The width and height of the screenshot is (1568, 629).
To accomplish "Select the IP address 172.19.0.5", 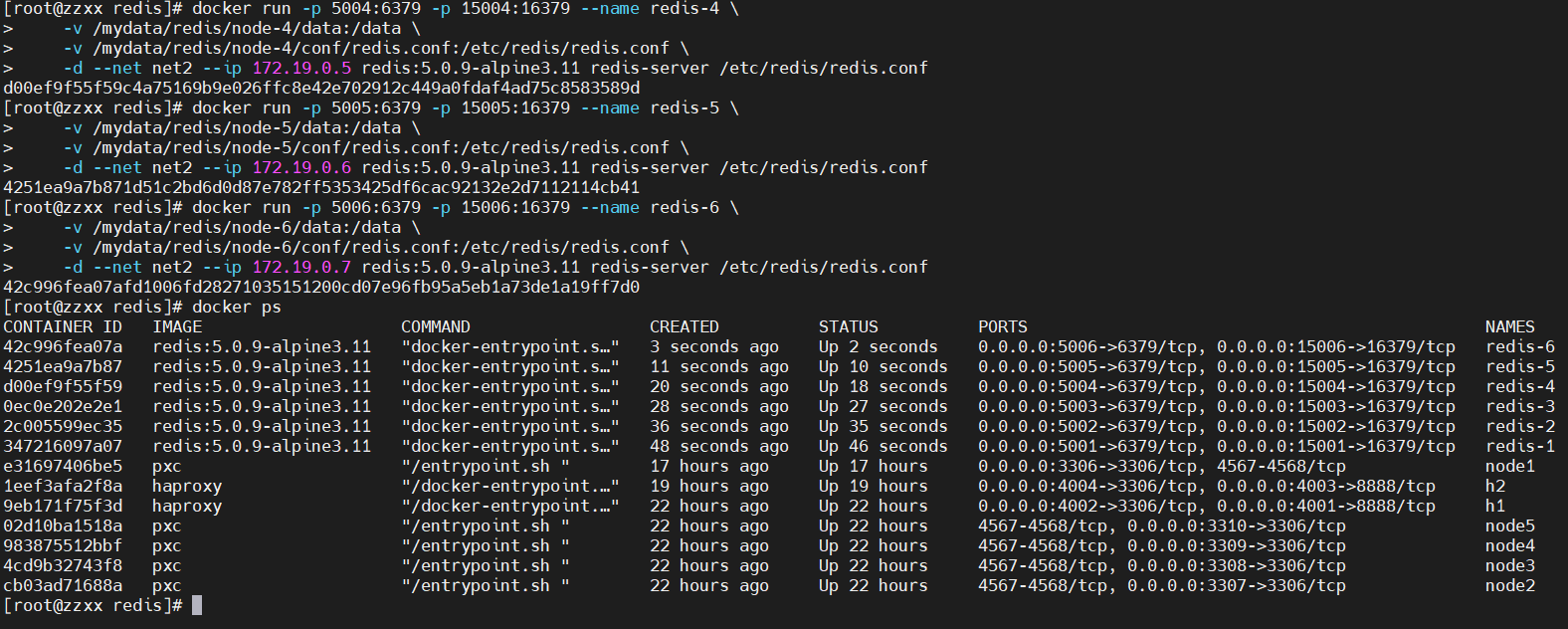I will click(301, 68).
